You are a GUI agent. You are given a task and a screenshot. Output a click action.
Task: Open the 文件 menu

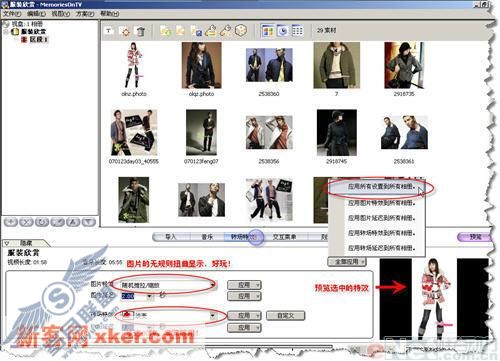[12, 14]
